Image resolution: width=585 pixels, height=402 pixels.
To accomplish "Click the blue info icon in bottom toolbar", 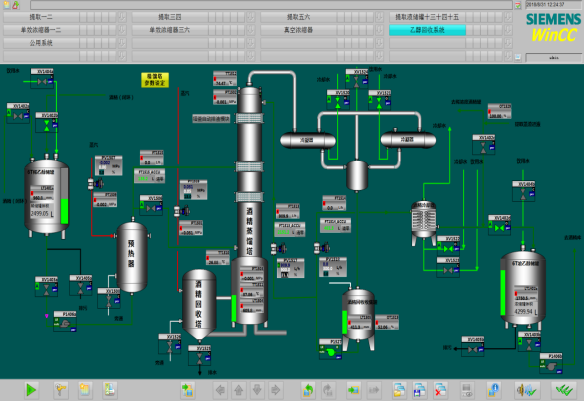I will 493,390.
